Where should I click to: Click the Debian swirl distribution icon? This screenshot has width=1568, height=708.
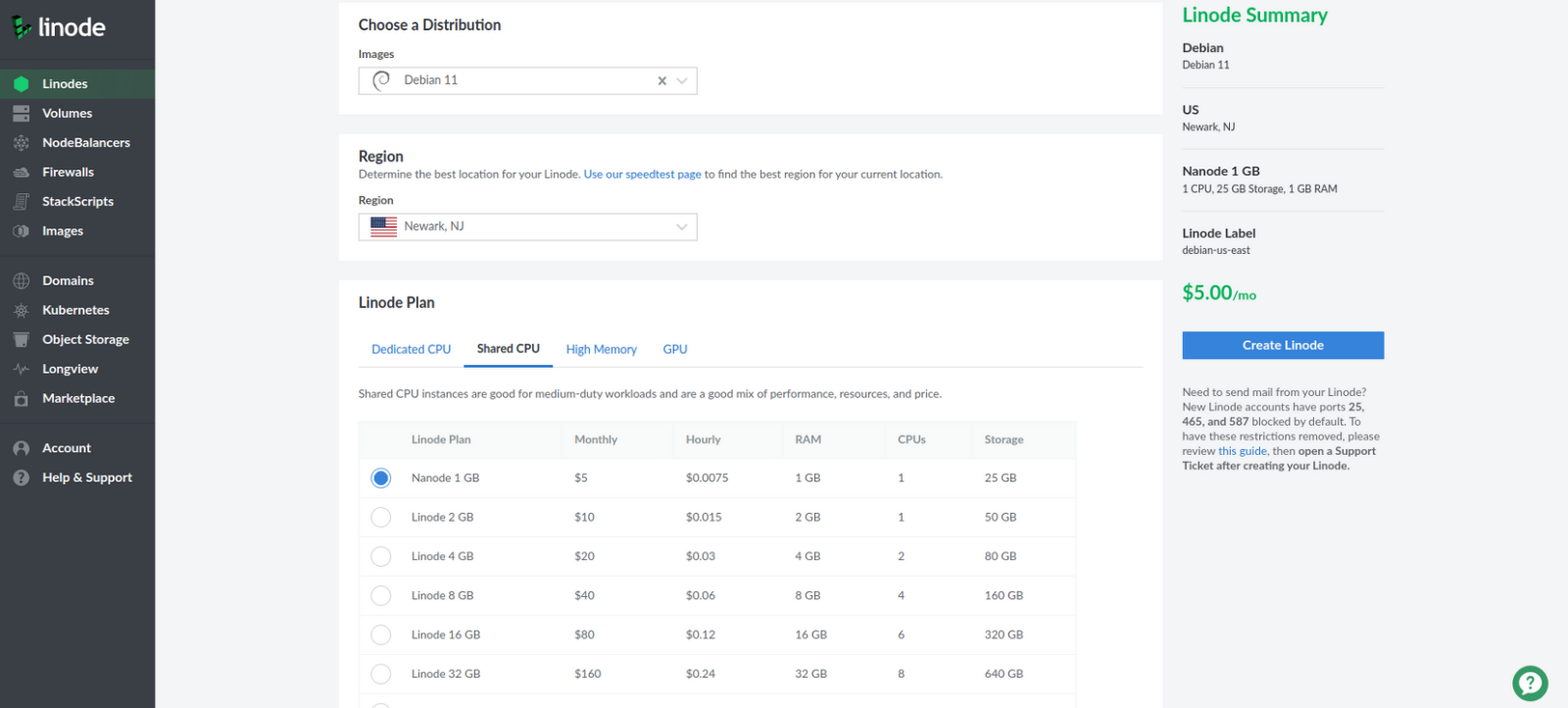click(x=382, y=80)
